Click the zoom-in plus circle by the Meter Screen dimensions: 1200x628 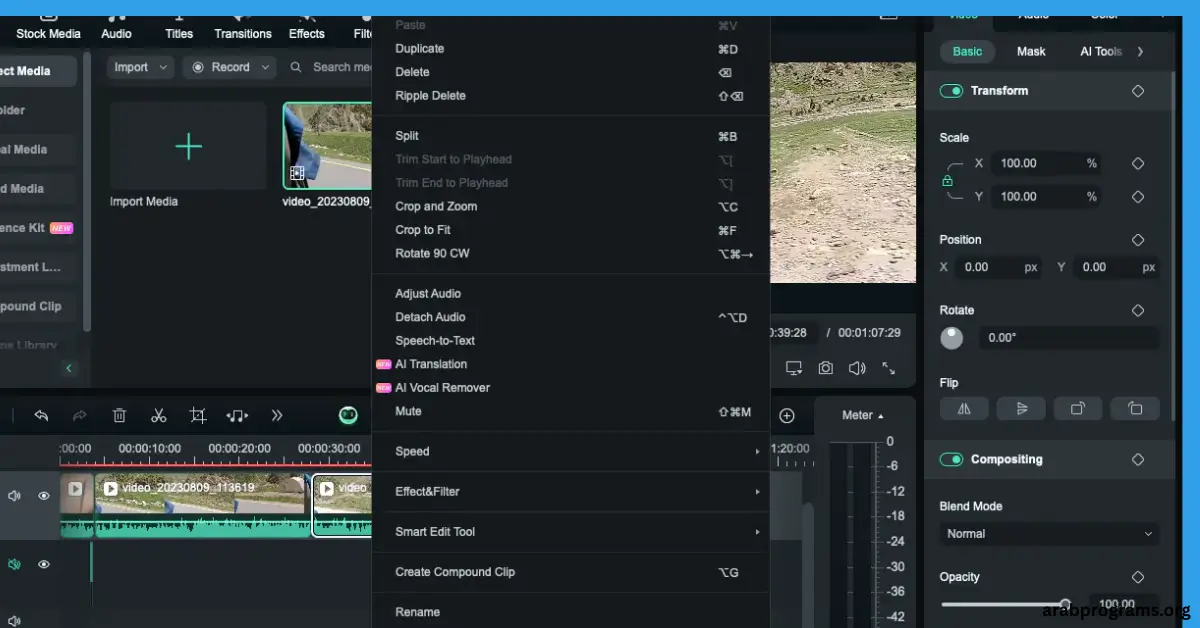(787, 415)
